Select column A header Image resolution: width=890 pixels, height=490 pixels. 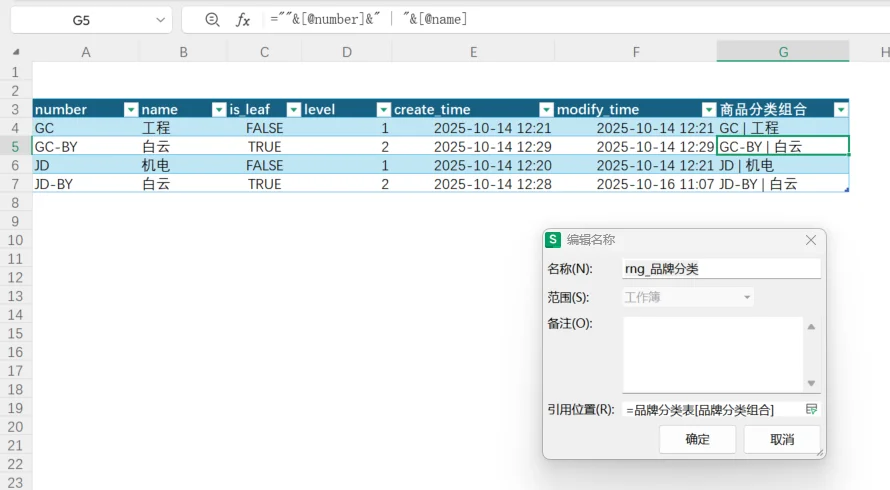pos(86,52)
